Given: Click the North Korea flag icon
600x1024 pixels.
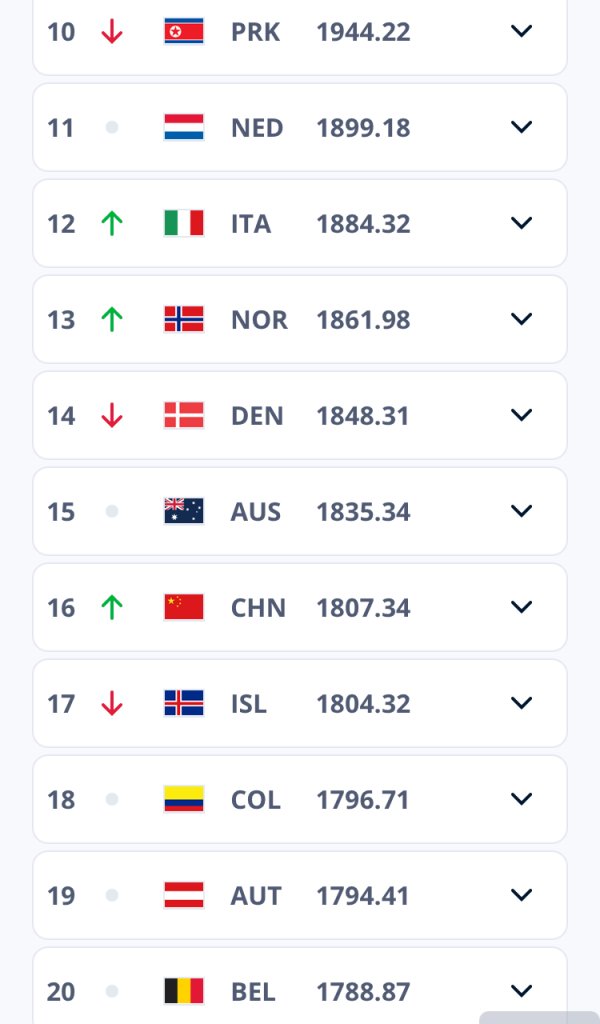Looking at the screenshot, I should point(183,31).
